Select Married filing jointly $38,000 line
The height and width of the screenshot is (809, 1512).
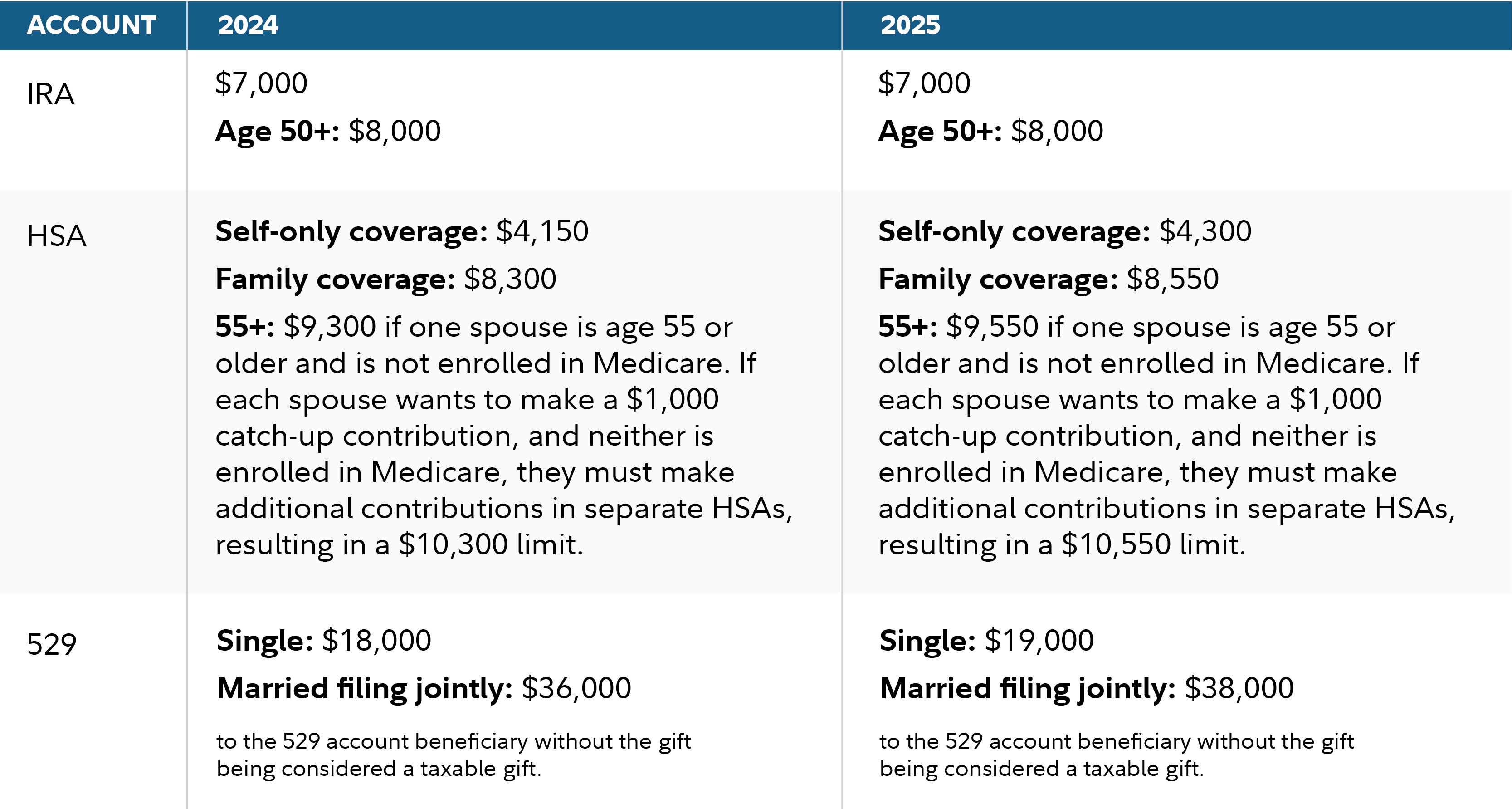click(x=1086, y=688)
